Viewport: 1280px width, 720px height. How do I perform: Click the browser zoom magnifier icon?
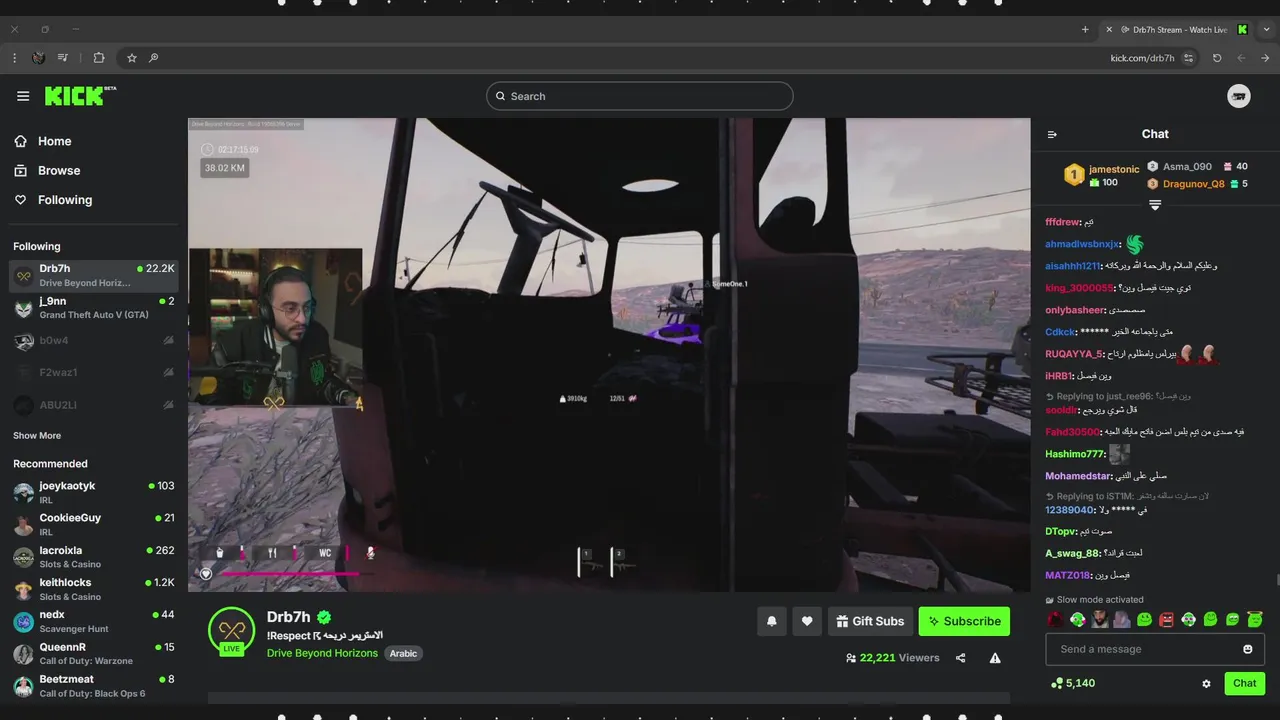pyautogui.click(x=153, y=58)
